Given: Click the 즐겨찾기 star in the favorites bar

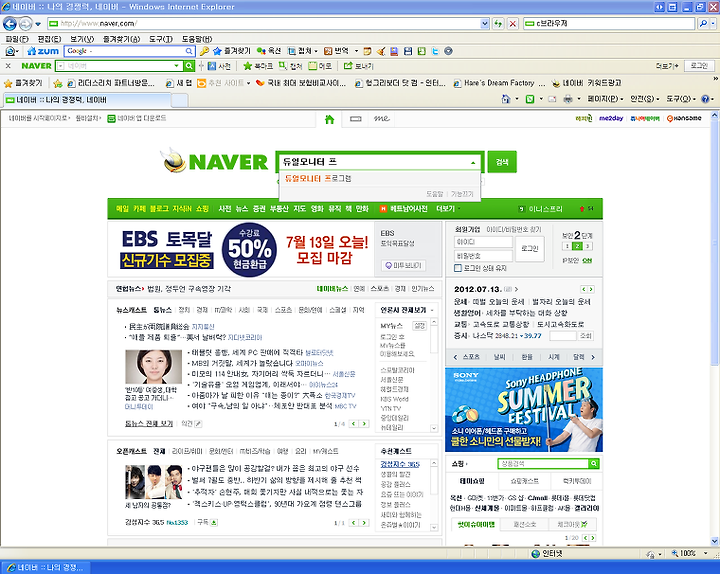Looking at the screenshot, I should click(8, 83).
